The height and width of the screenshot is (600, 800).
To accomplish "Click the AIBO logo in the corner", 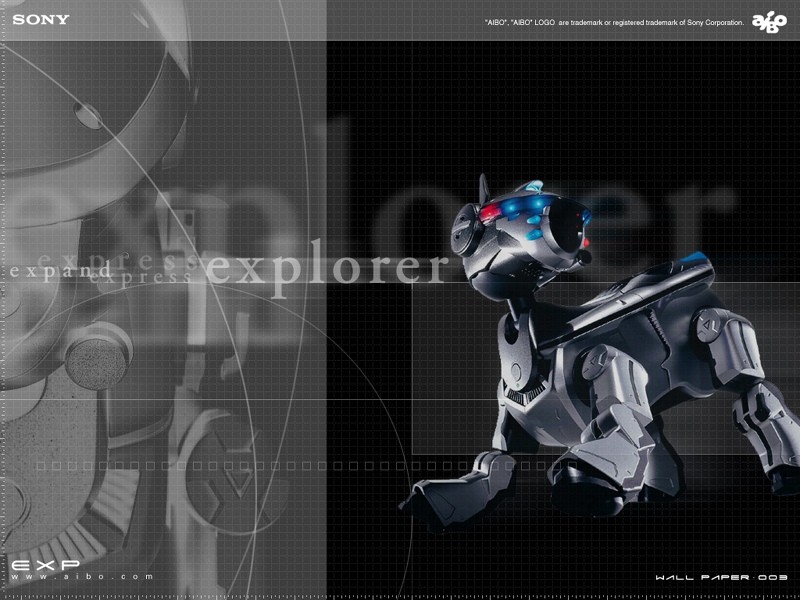I will 769,21.
